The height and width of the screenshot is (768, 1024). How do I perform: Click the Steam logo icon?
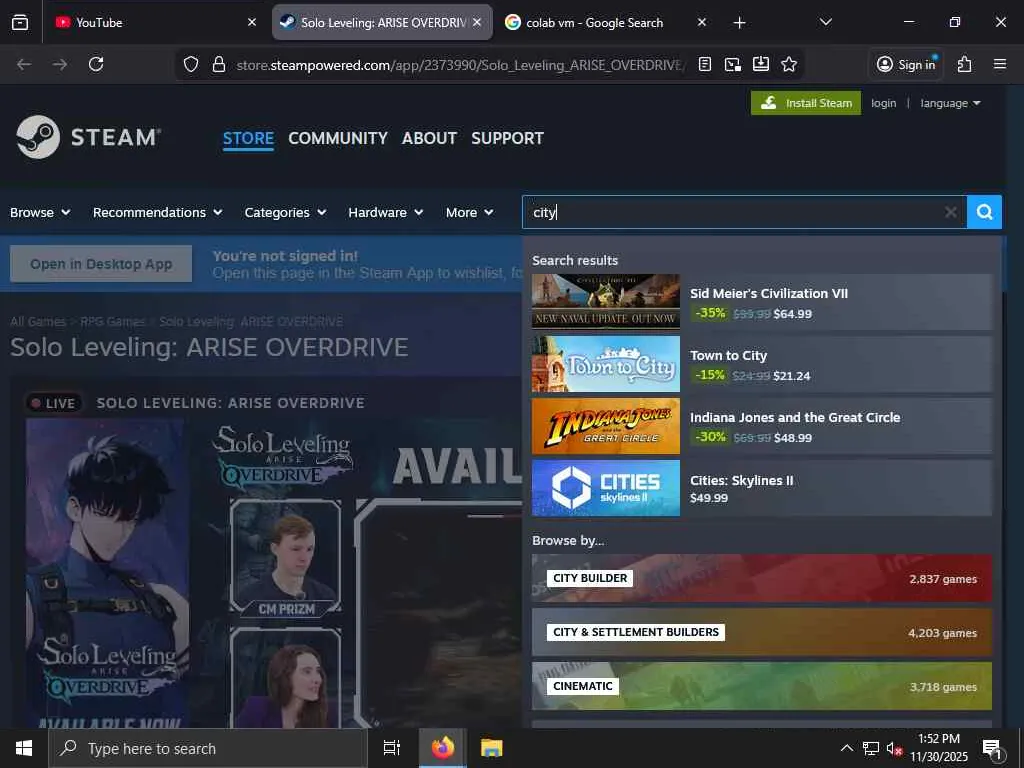[x=38, y=137]
